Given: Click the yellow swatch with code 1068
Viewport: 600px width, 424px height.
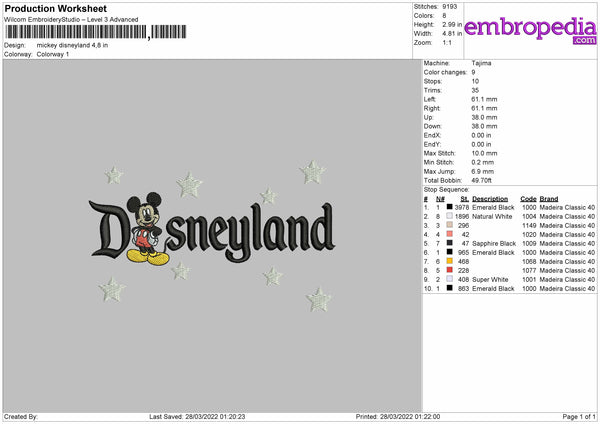Looking at the screenshot, I should pos(450,261).
